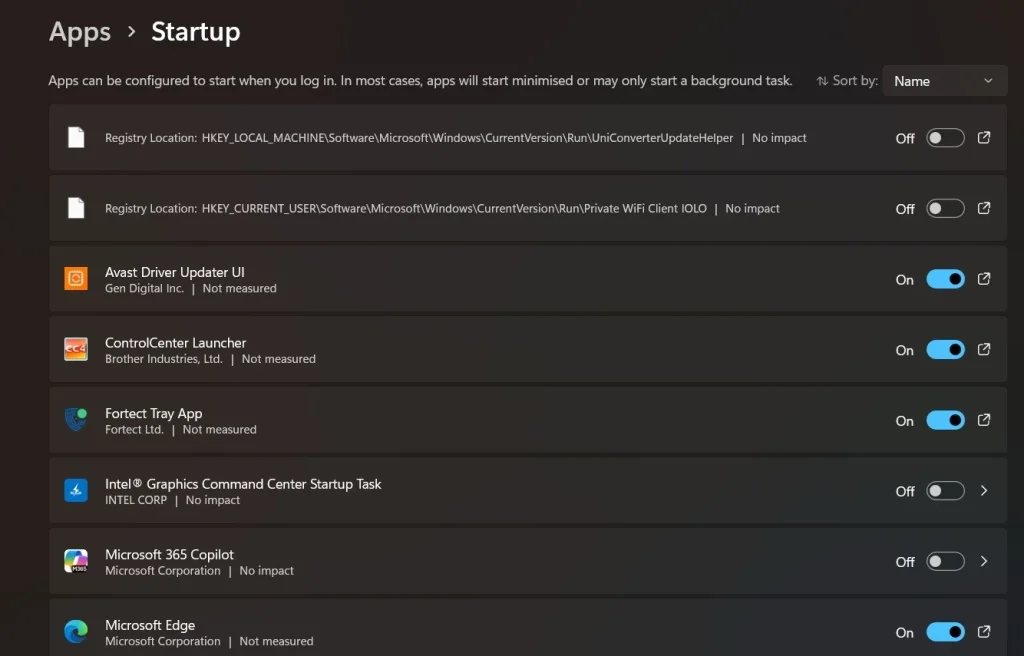Turn off the ControlCenter Launcher startup toggle
This screenshot has height=656, width=1024.
(945, 350)
